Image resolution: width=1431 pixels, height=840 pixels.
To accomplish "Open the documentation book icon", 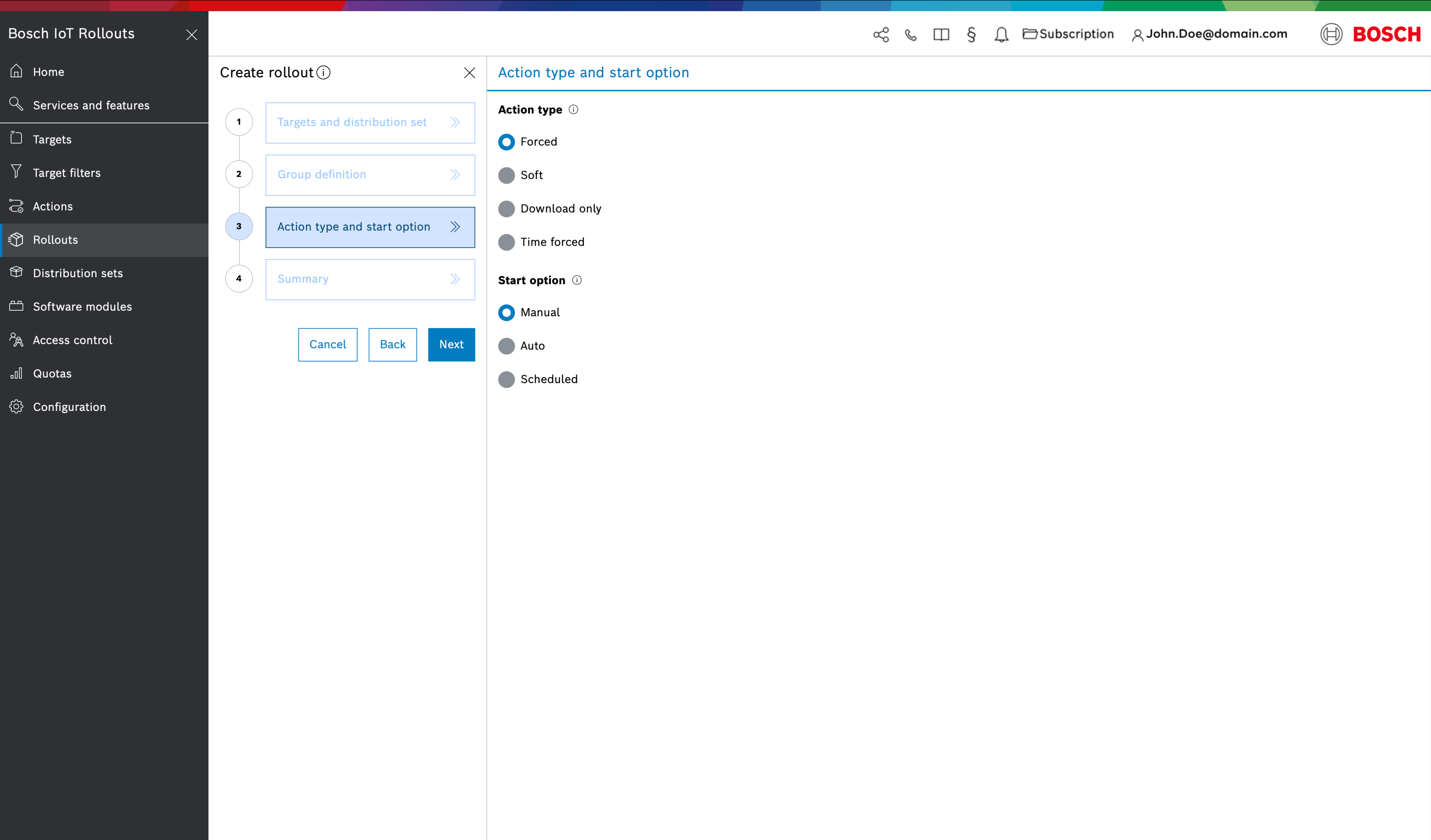I will pyautogui.click(x=941, y=35).
